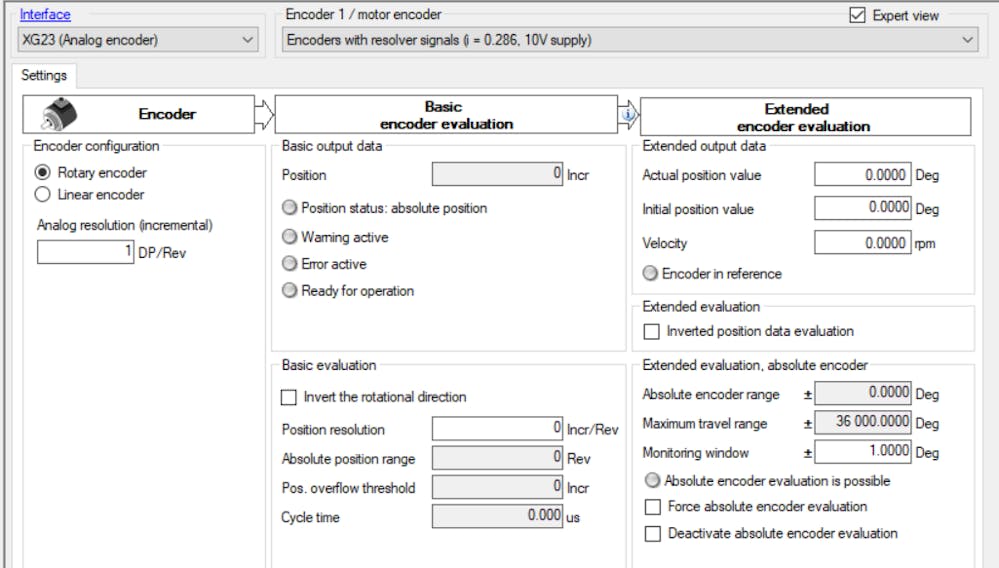
Task: Click the Ready for operation status indicator
Action: coord(290,291)
